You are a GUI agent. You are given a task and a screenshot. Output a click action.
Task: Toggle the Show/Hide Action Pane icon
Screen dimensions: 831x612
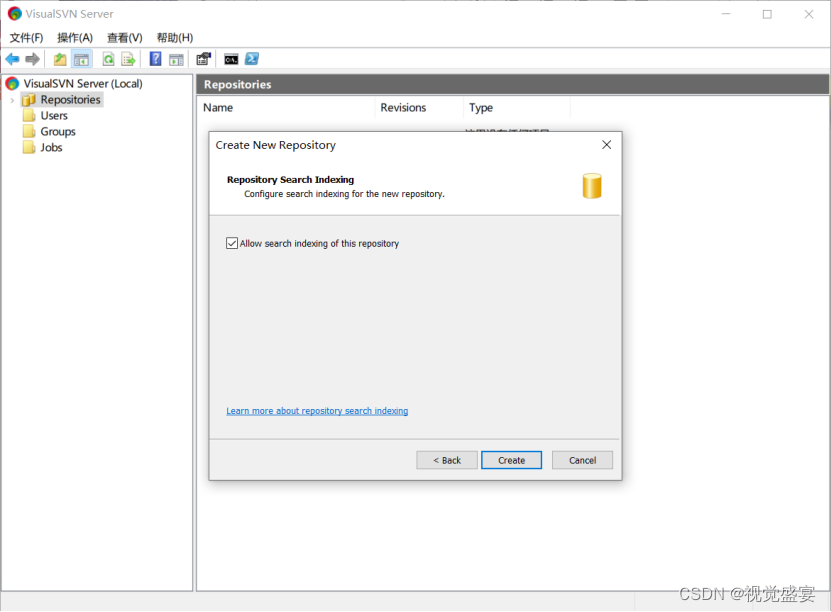pos(176,59)
